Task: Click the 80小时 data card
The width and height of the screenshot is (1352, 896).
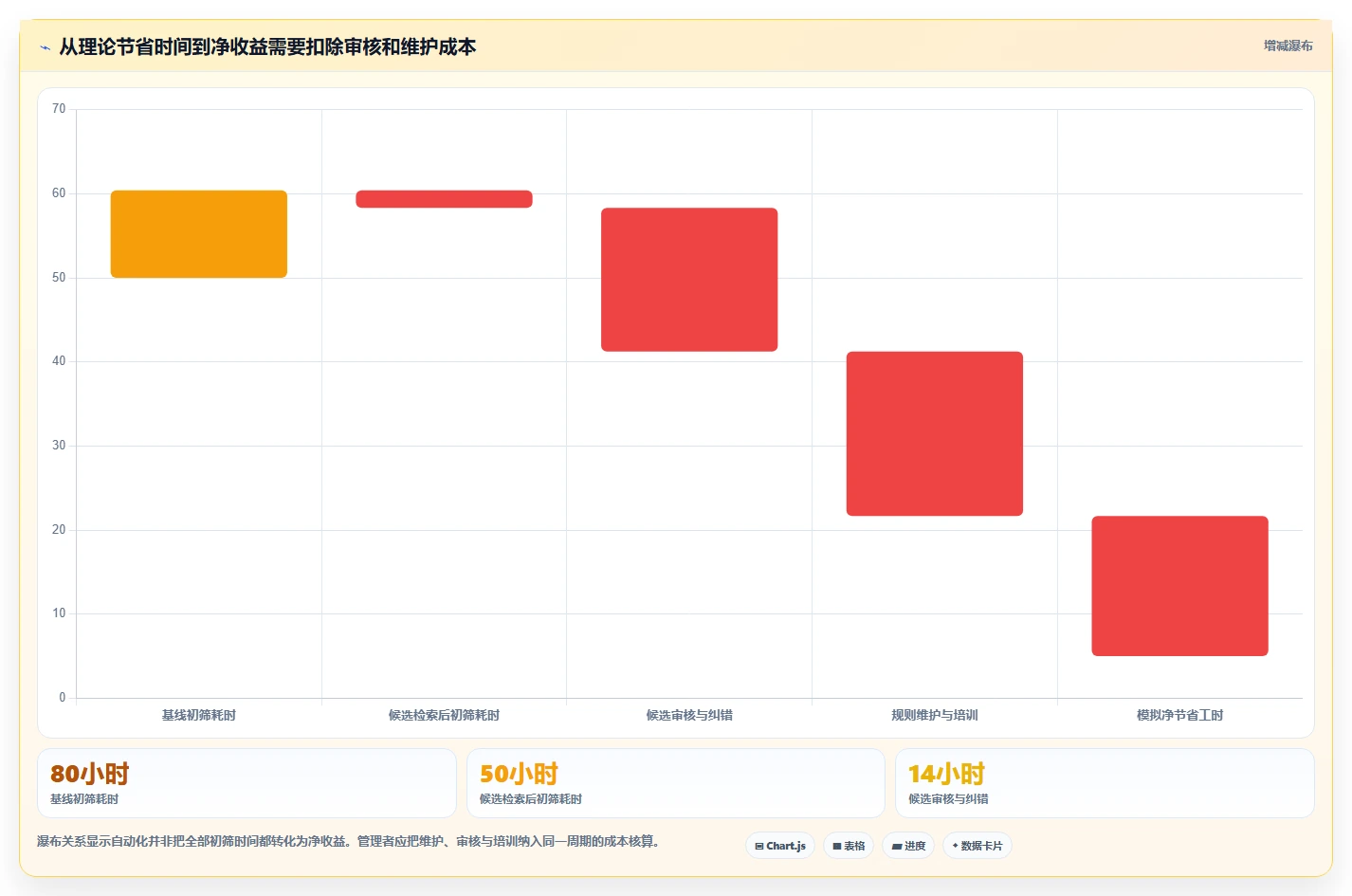Action: pos(247,783)
